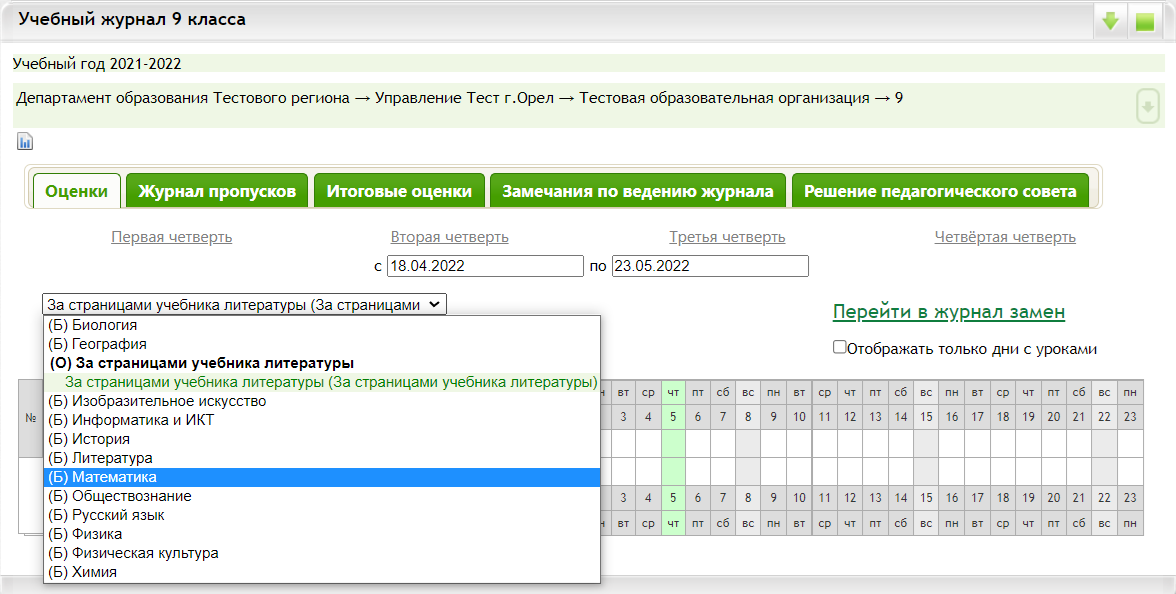
Task: Click the end date field 23.05.2022
Action: 709,267
